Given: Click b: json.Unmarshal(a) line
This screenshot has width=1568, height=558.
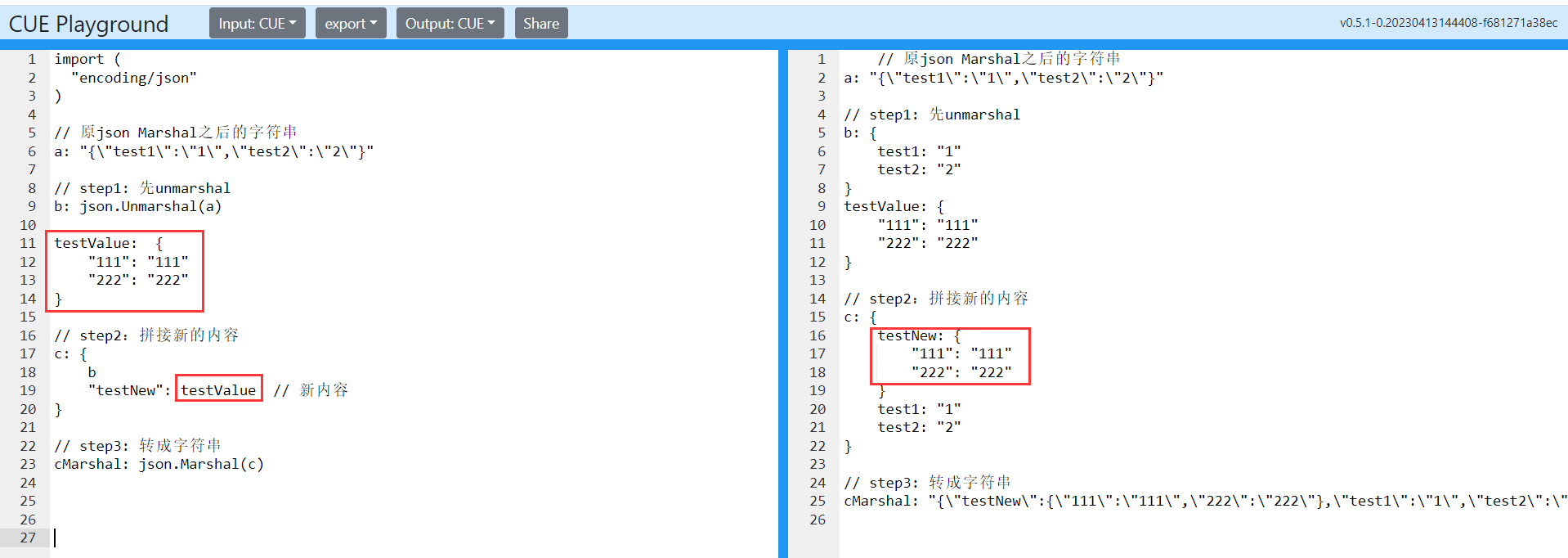Looking at the screenshot, I should pos(138,206).
